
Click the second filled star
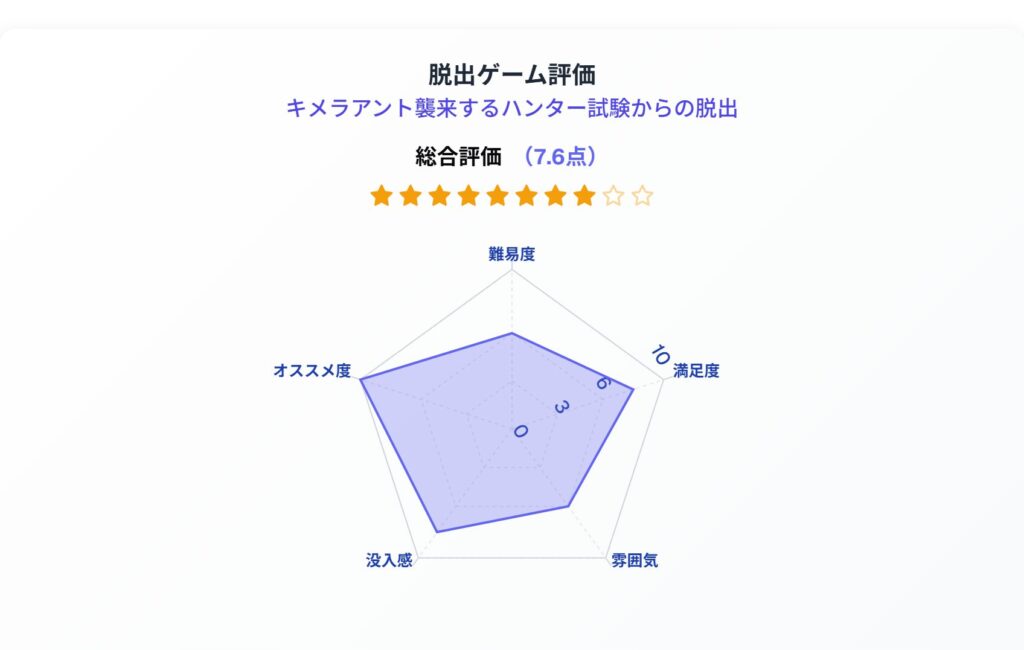click(410, 195)
